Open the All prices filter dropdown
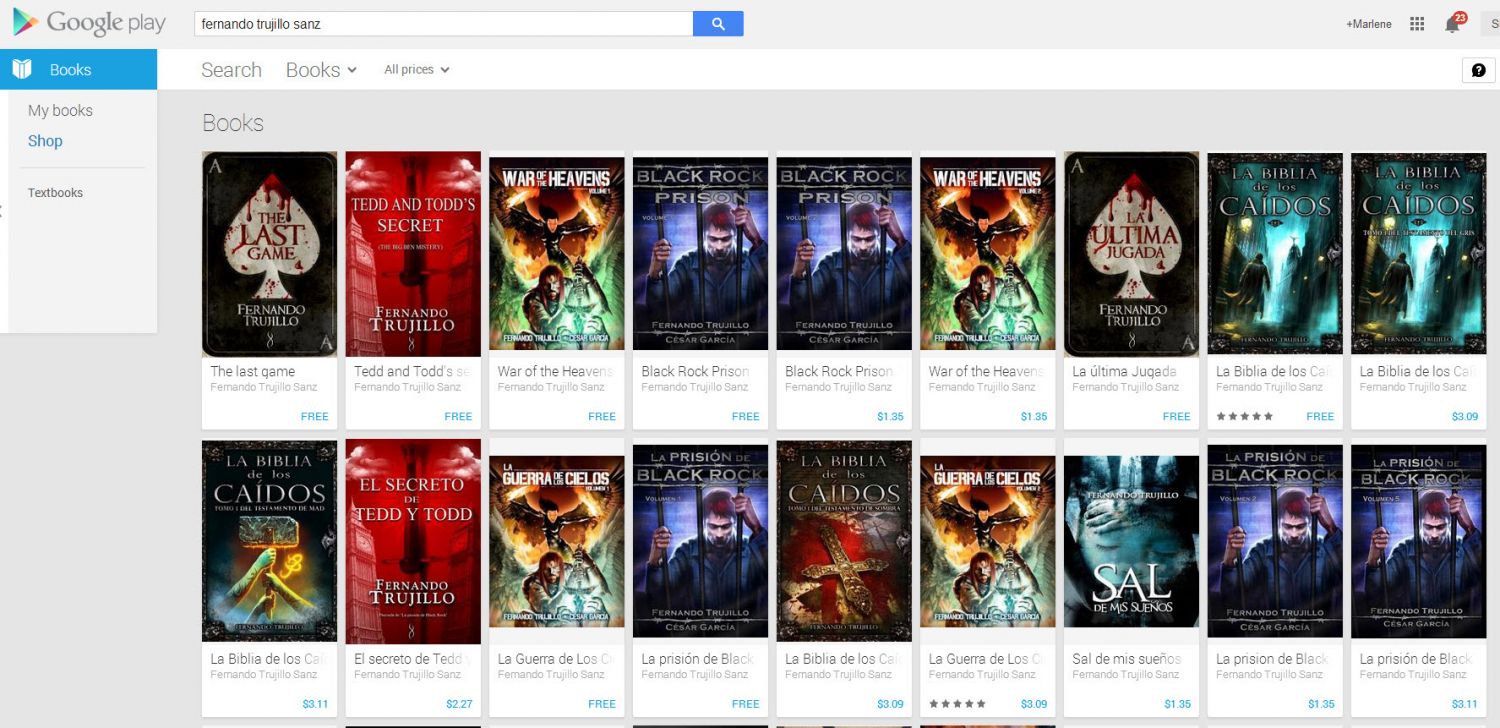1500x728 pixels. [416, 69]
